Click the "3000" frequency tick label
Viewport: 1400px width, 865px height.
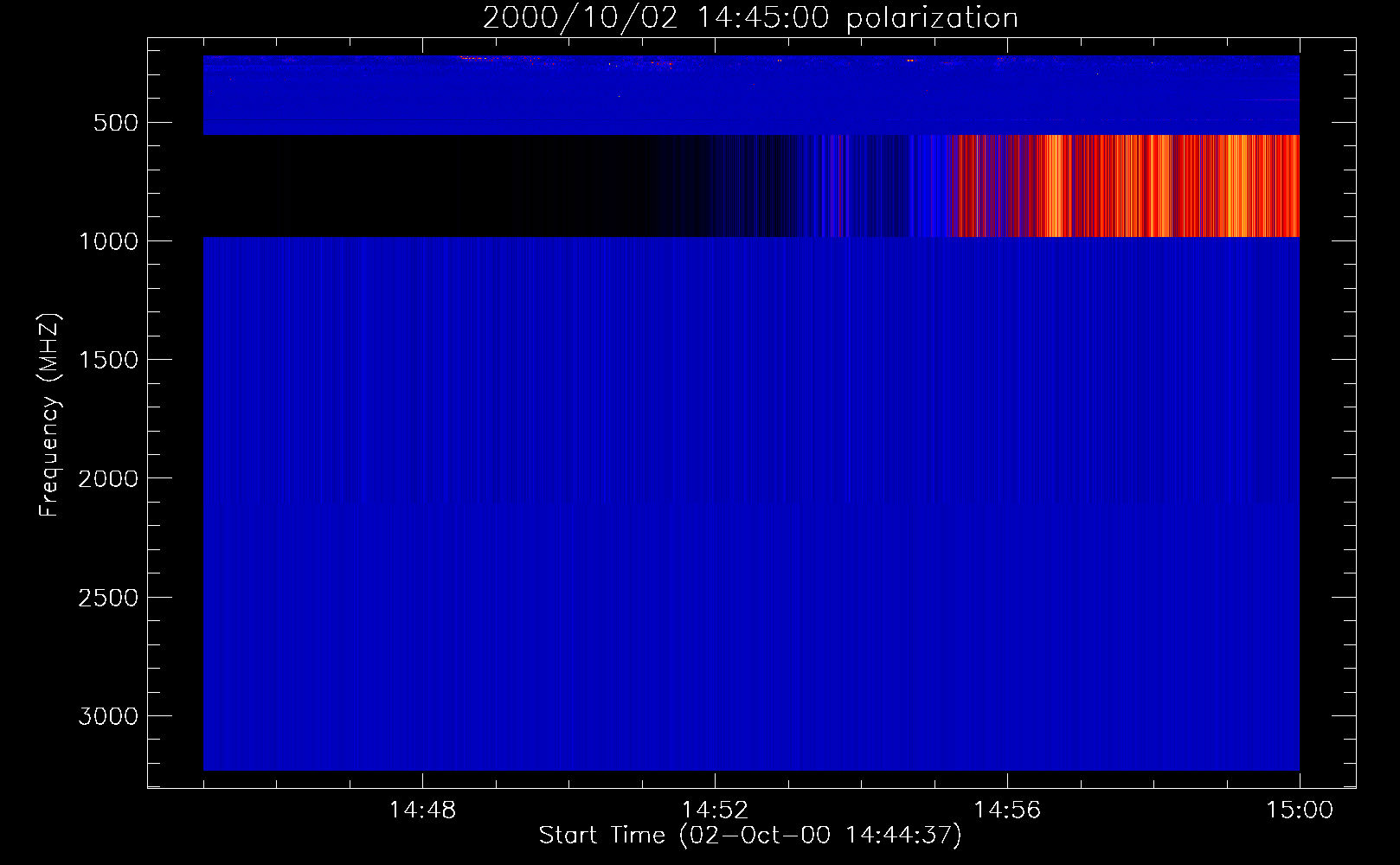[108, 716]
